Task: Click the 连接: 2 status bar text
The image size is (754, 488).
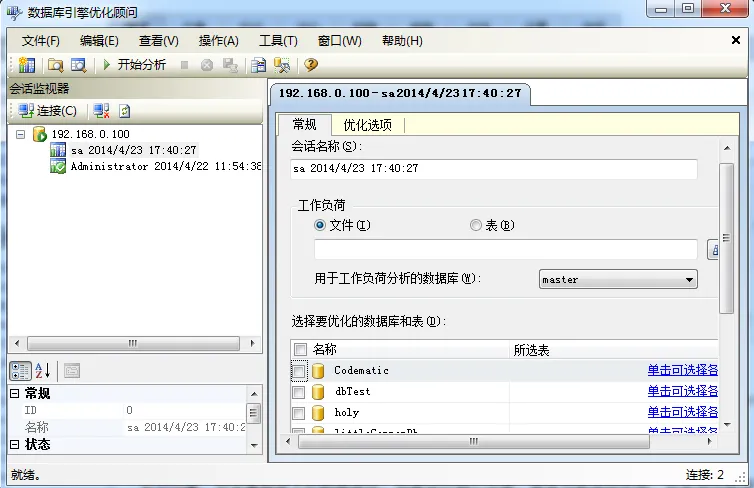Action: tap(704, 475)
